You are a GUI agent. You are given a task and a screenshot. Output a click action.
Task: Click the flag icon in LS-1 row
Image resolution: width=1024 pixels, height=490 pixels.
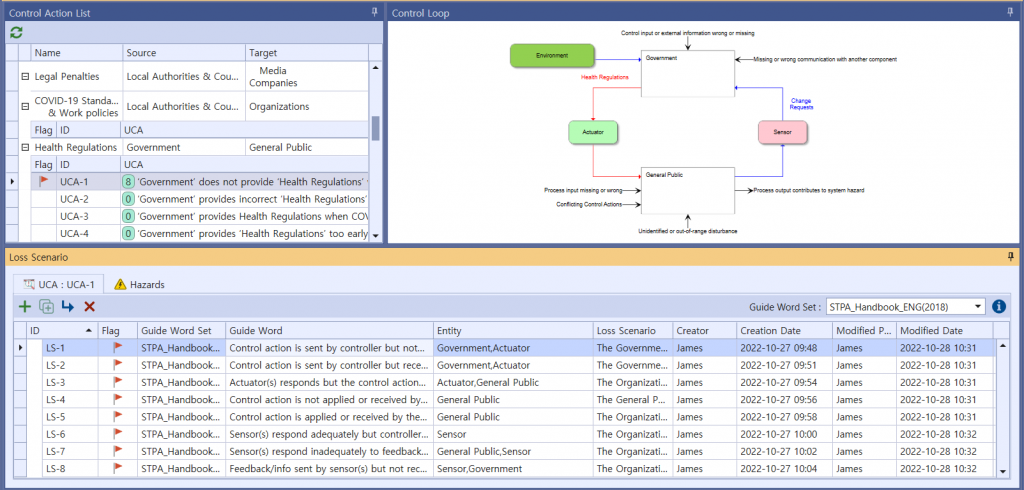[118, 348]
